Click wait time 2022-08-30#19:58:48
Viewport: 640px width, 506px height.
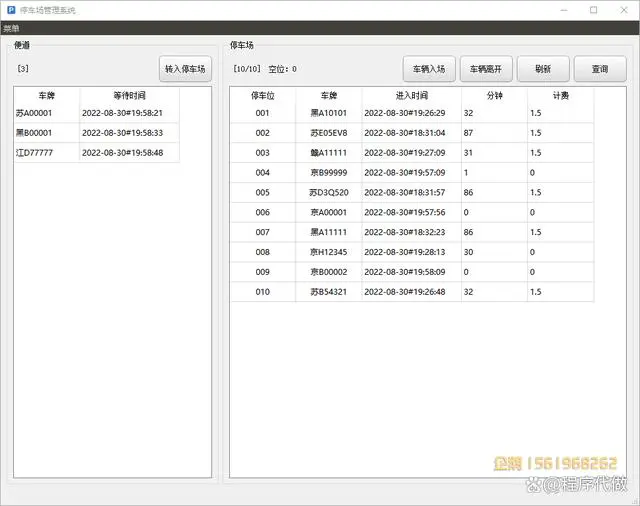click(122, 153)
